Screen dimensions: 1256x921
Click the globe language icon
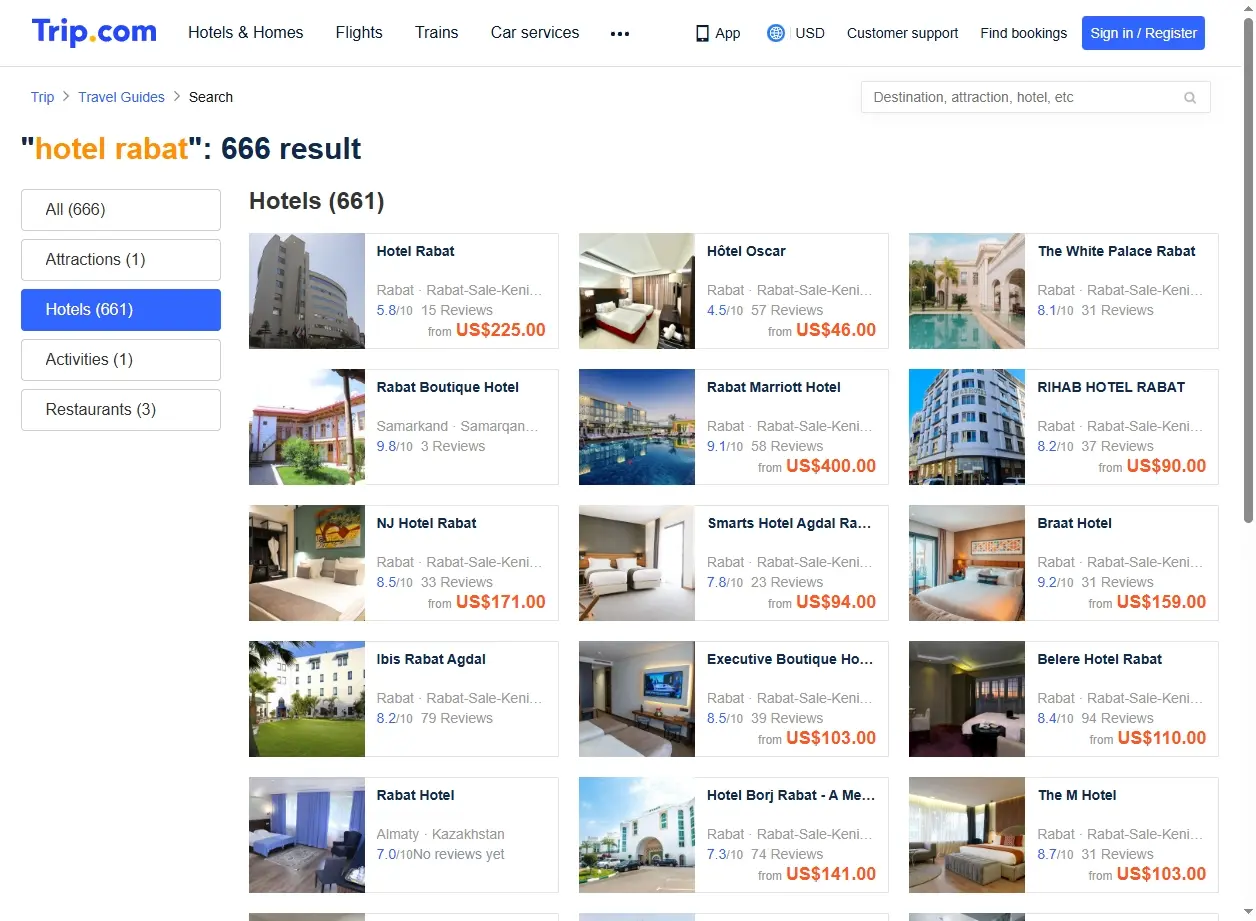(776, 33)
